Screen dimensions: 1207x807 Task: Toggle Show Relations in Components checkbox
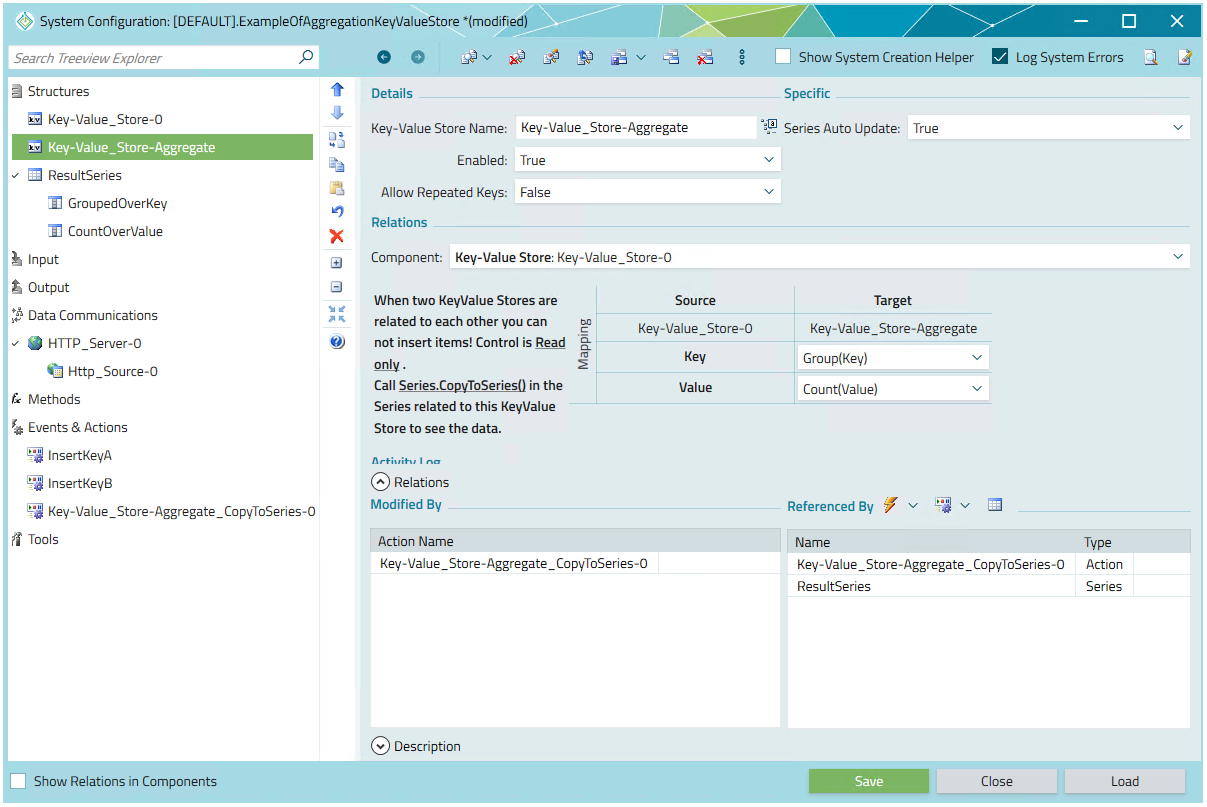pyautogui.click(x=18, y=781)
